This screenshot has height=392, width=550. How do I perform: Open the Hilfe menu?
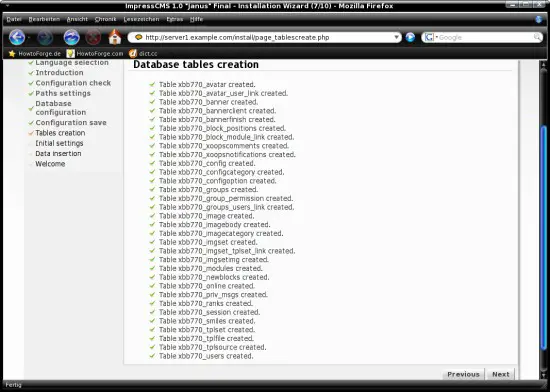pos(196,19)
